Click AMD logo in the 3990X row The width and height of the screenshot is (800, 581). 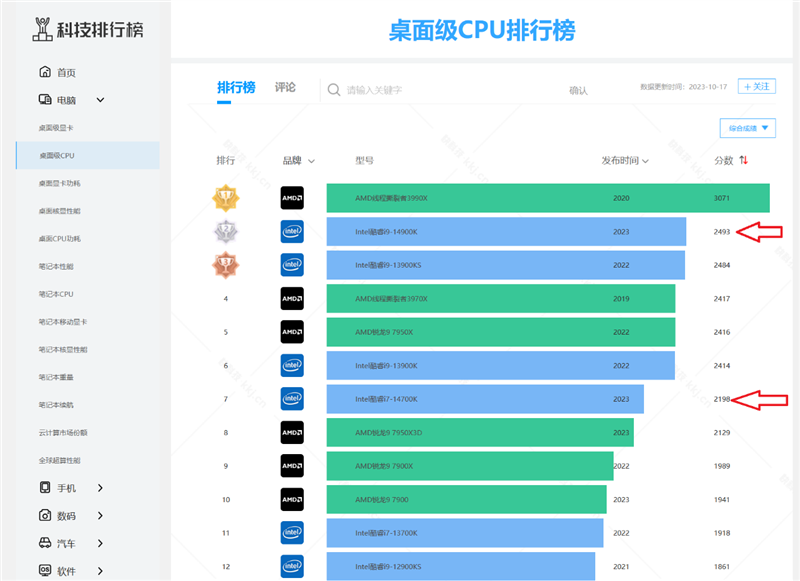coord(292,198)
